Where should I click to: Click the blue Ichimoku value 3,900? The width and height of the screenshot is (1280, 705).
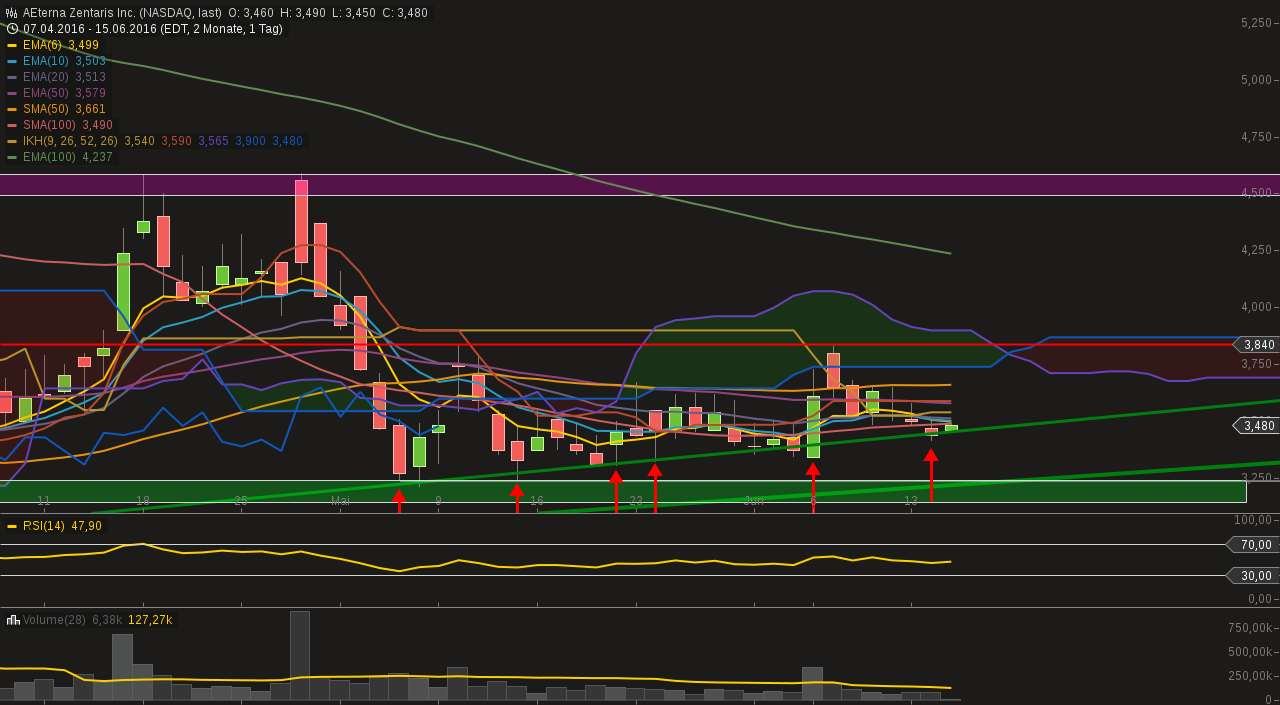[251, 141]
